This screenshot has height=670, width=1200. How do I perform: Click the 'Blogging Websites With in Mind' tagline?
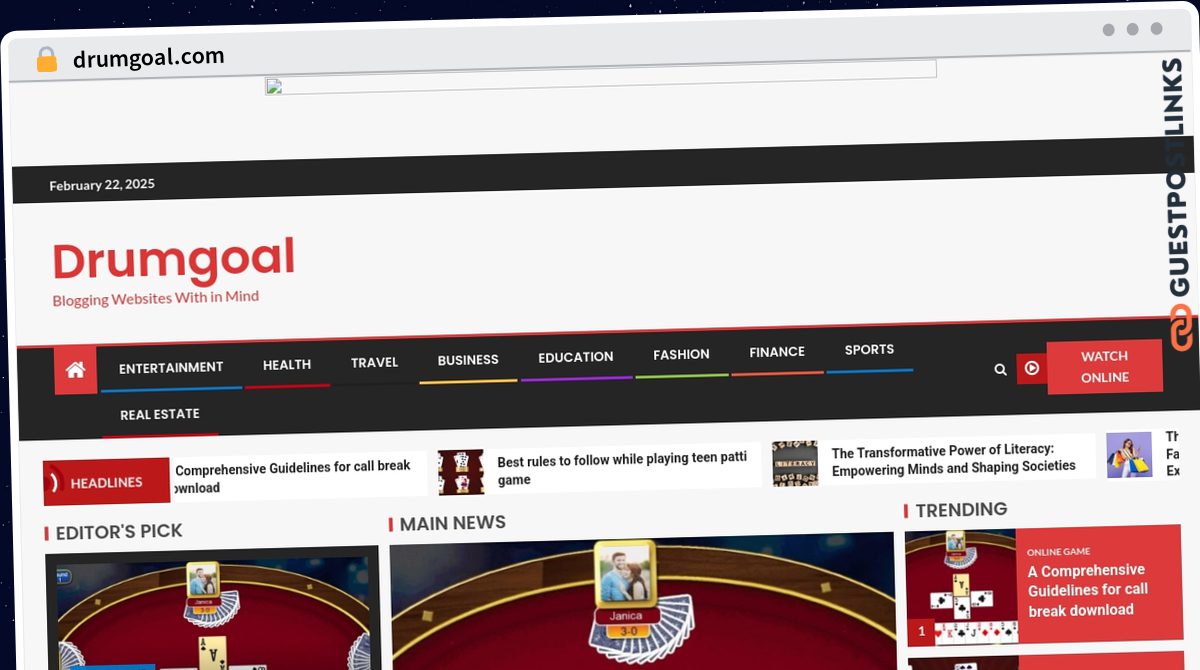point(156,298)
